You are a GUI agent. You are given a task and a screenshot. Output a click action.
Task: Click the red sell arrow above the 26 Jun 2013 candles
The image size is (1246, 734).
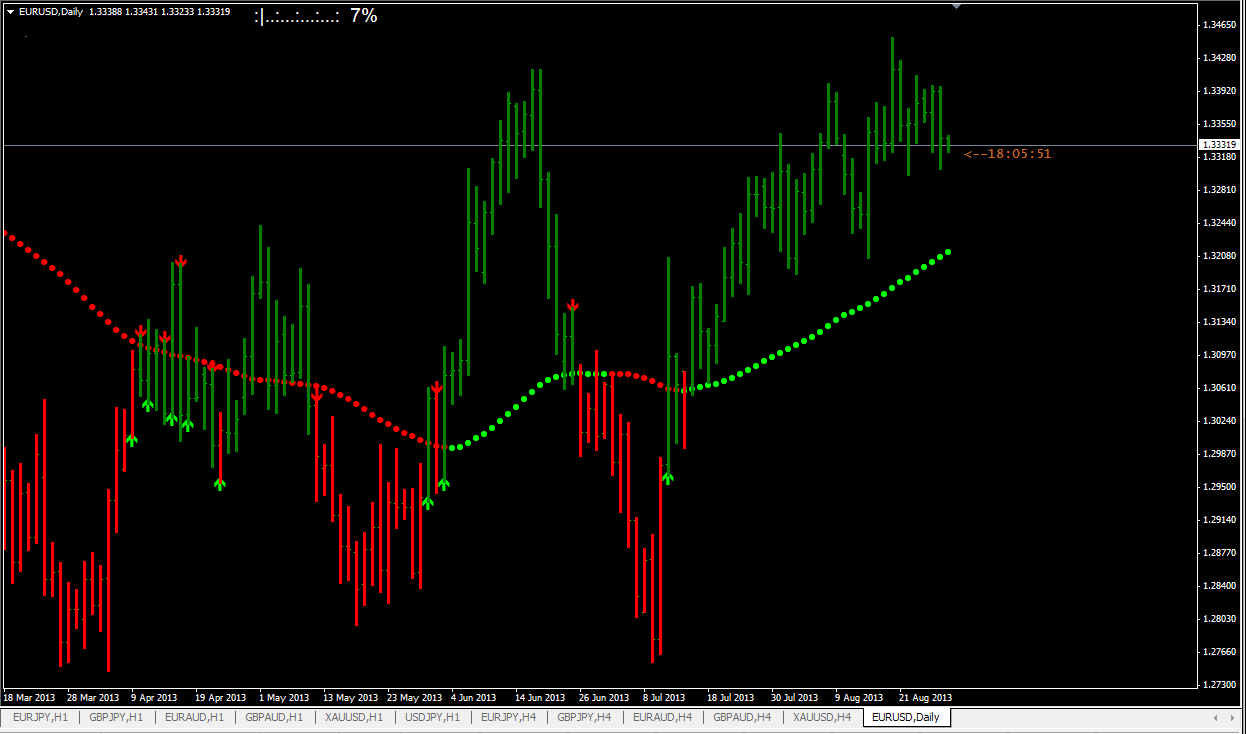573,305
